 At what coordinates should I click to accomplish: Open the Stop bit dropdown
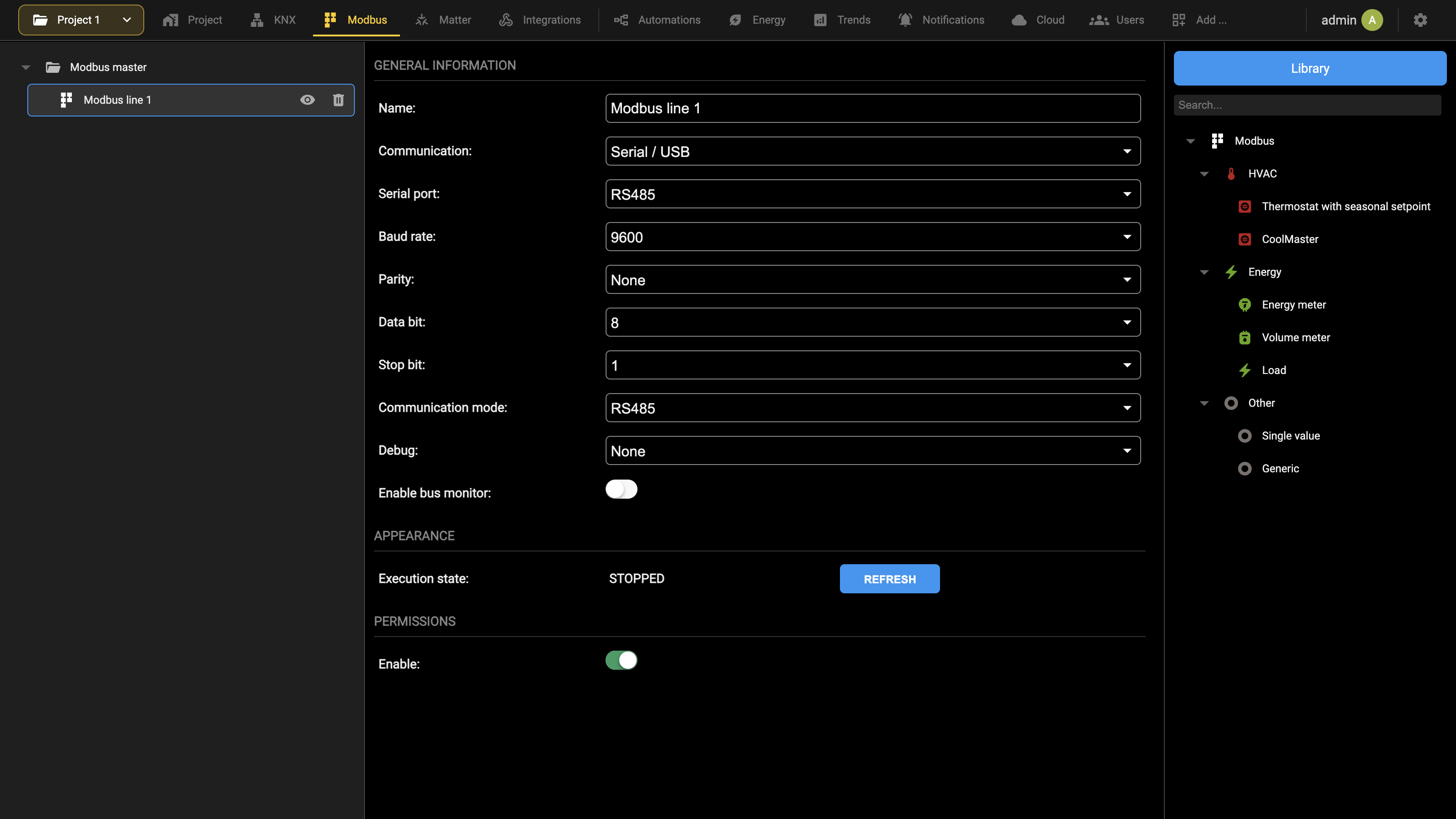click(x=873, y=365)
